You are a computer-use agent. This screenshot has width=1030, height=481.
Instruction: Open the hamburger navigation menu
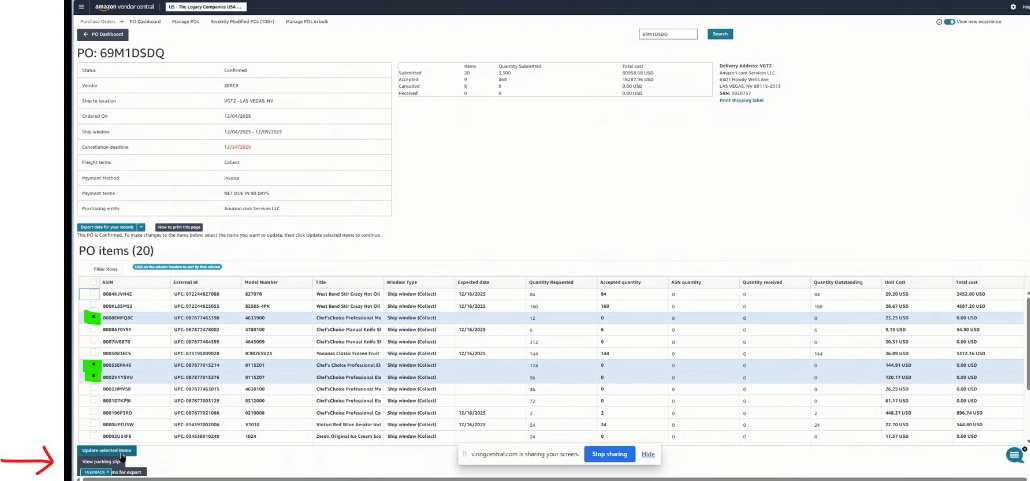pyautogui.click(x=81, y=7)
